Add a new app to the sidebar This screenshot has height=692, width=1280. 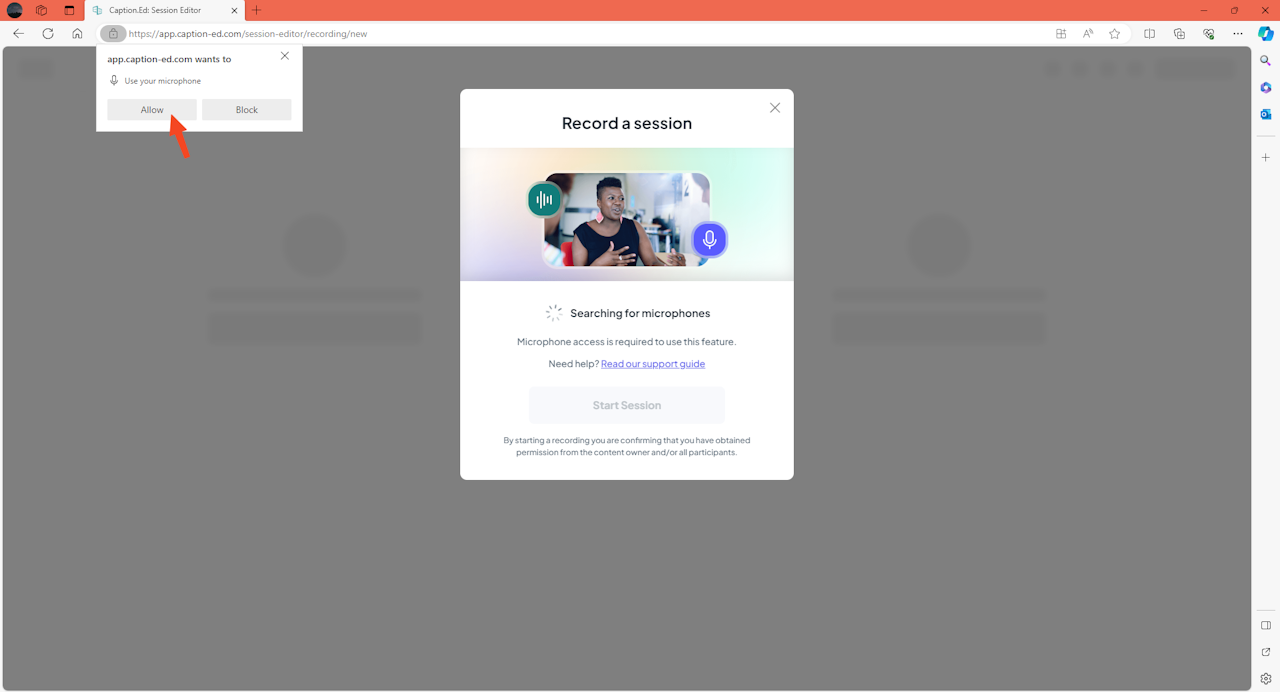pos(1266,158)
